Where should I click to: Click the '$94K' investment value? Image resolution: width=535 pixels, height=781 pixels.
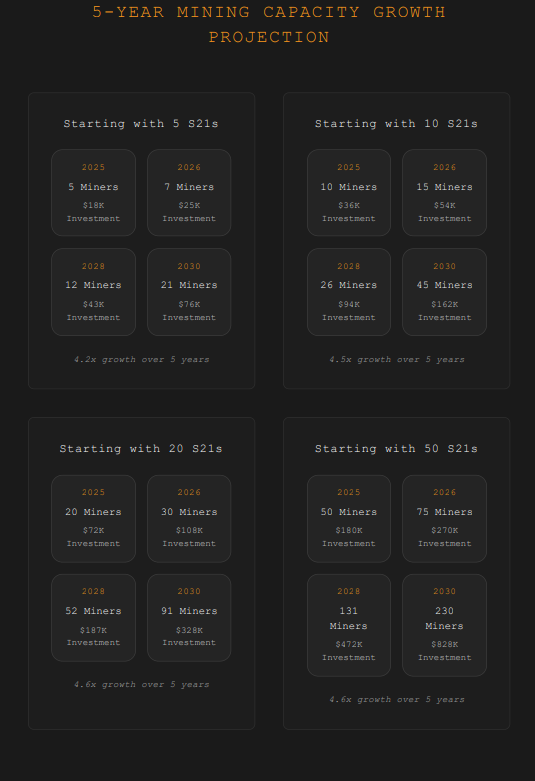349,304
